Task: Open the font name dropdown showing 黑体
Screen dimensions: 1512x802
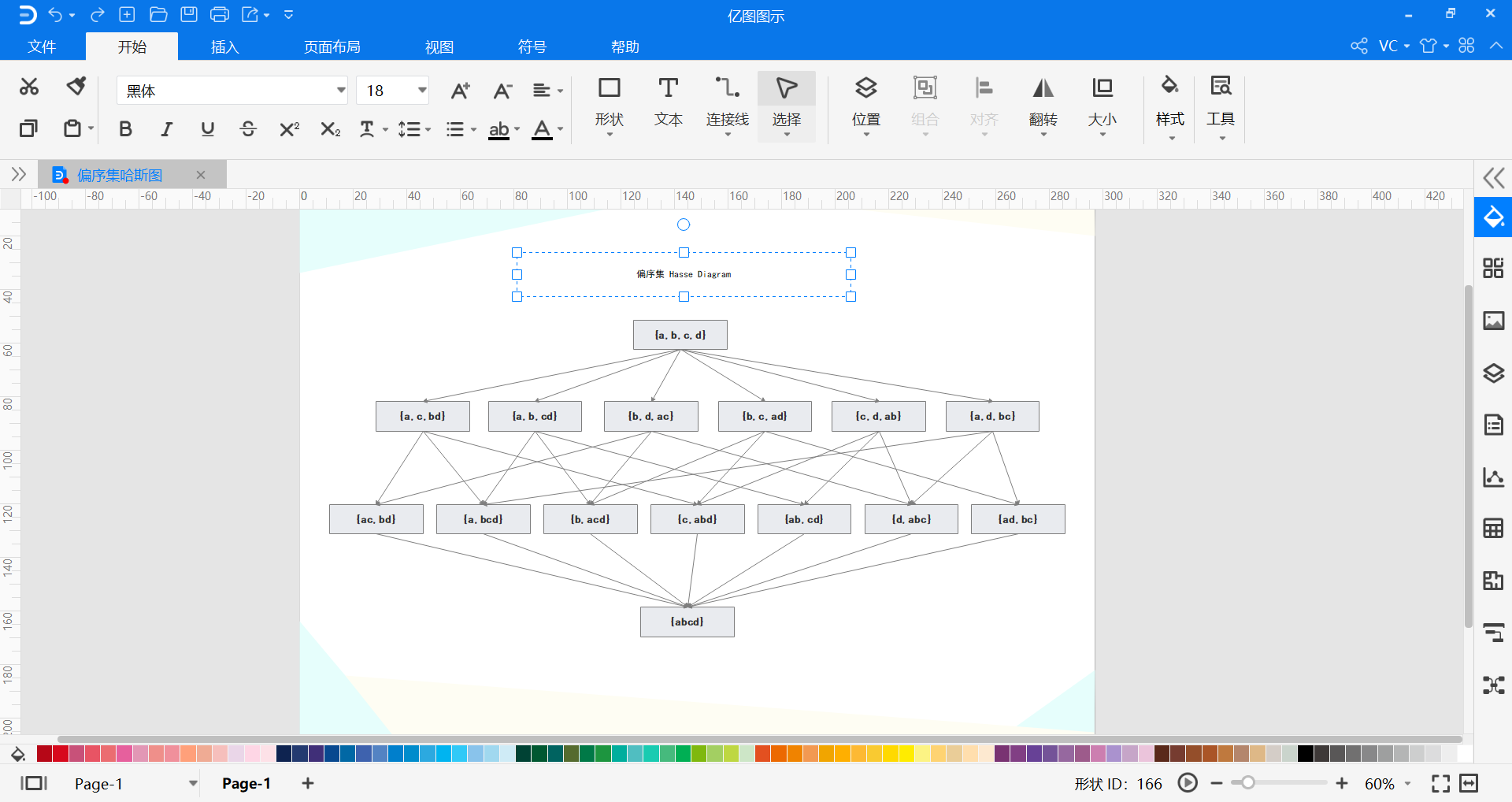Action: tap(232, 91)
